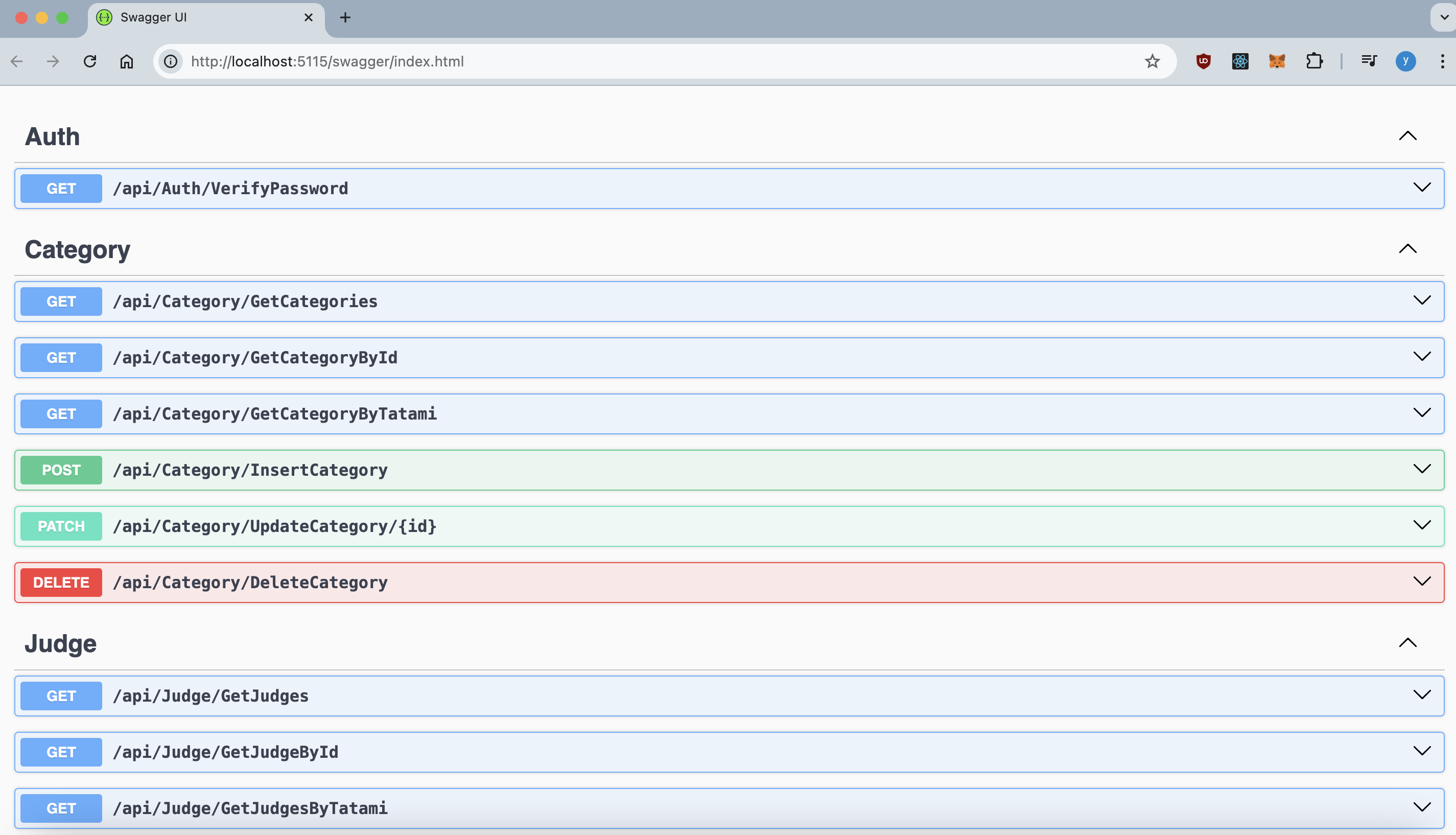
Task: Open the /api/Category/InsertCategory path
Action: pyautogui.click(x=250, y=470)
